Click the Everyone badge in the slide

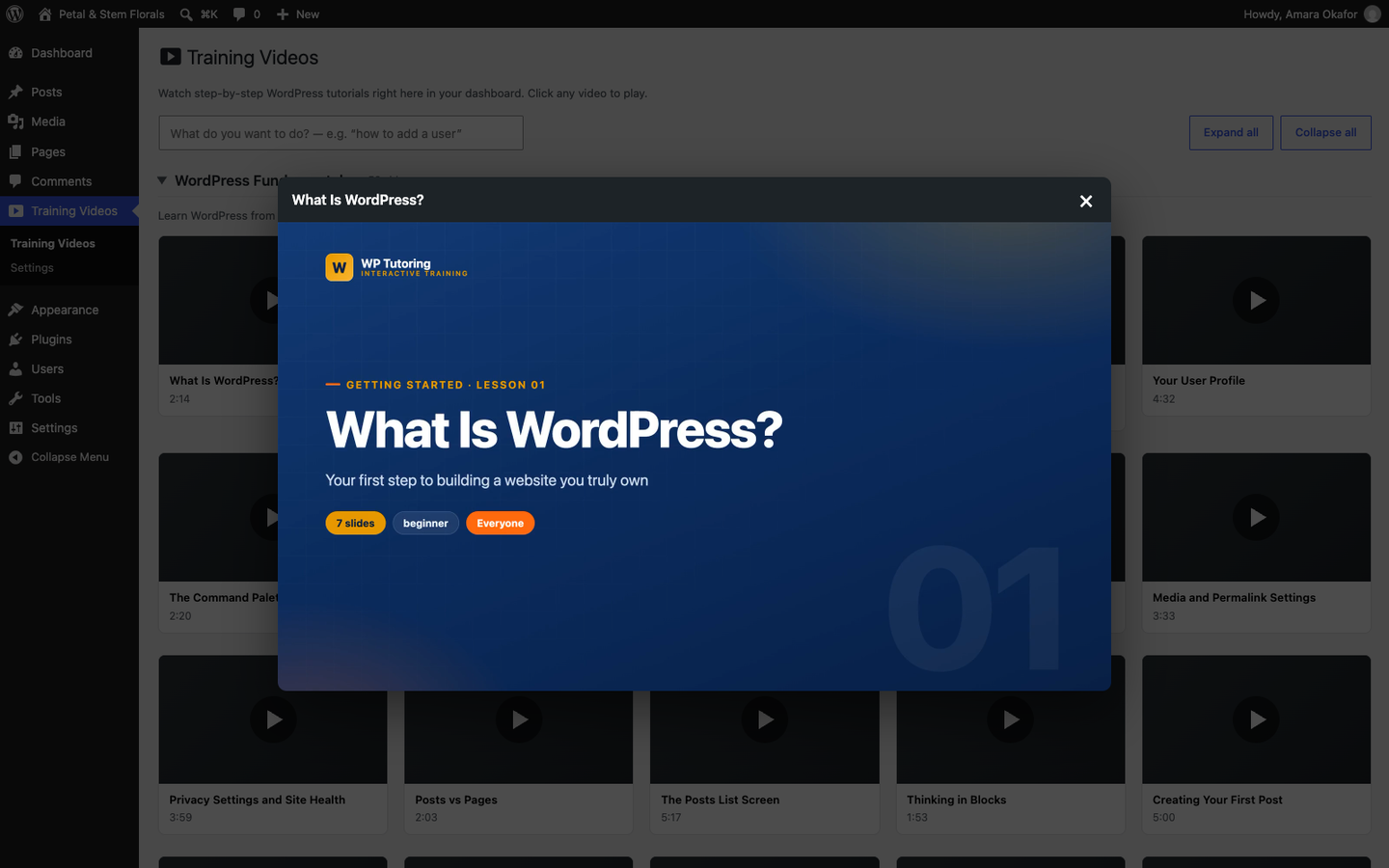click(x=500, y=523)
